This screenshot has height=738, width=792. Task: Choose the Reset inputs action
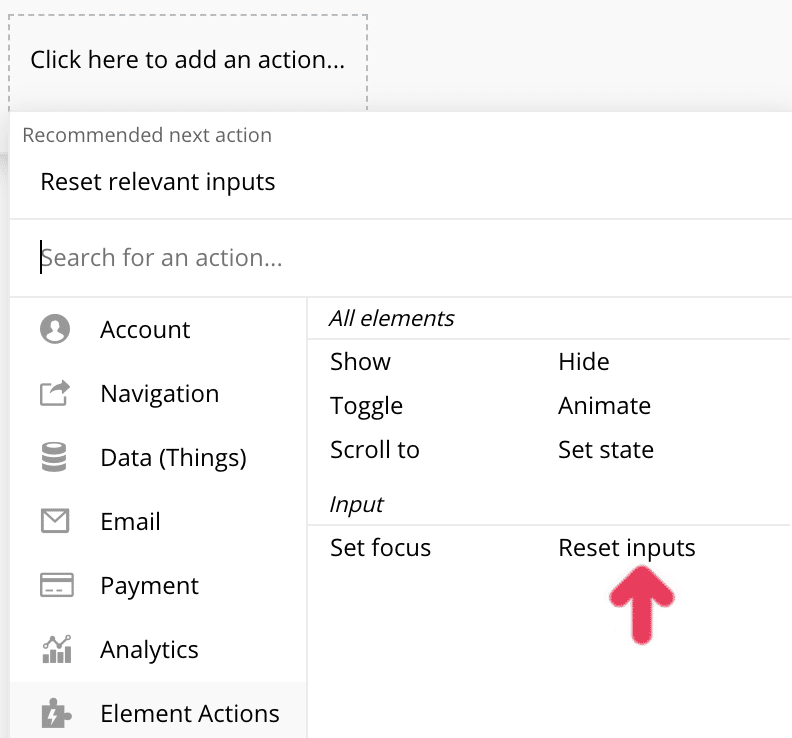point(626,548)
